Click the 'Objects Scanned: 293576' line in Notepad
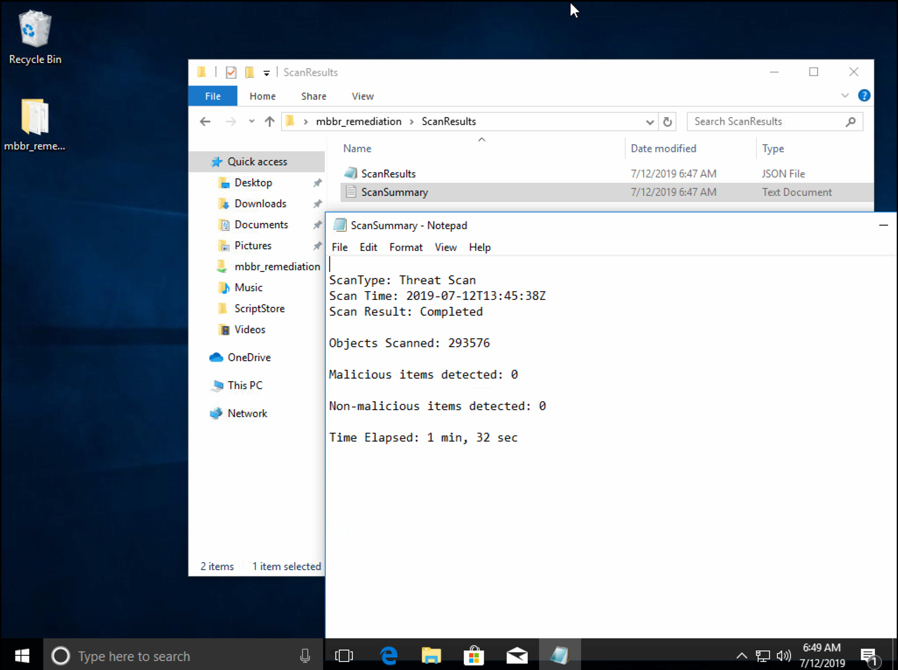Viewport: 898px width, 670px height. 409,343
